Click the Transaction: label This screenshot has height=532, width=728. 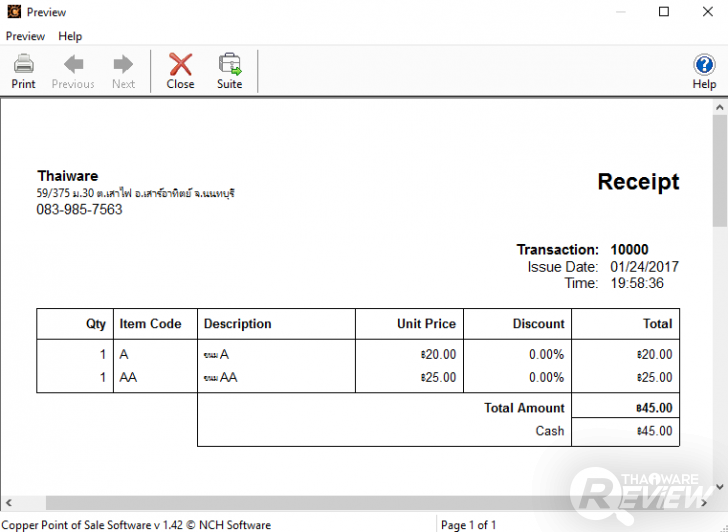tap(558, 250)
